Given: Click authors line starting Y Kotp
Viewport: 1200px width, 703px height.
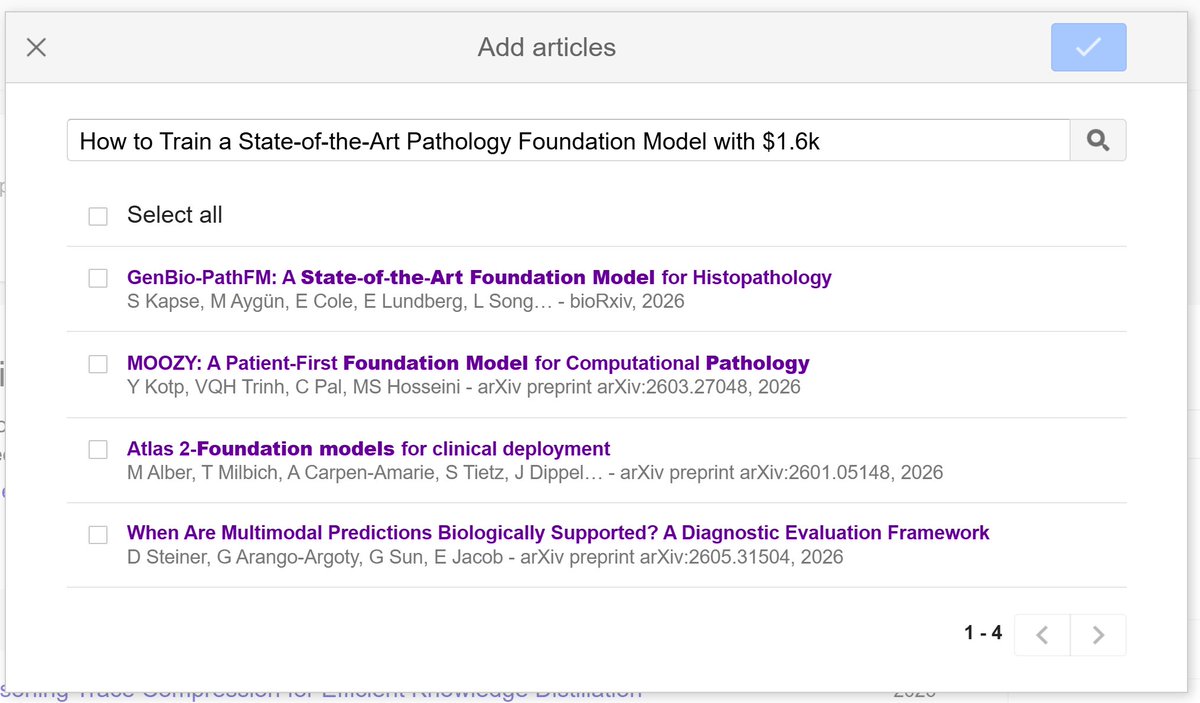Looking at the screenshot, I should [x=463, y=387].
